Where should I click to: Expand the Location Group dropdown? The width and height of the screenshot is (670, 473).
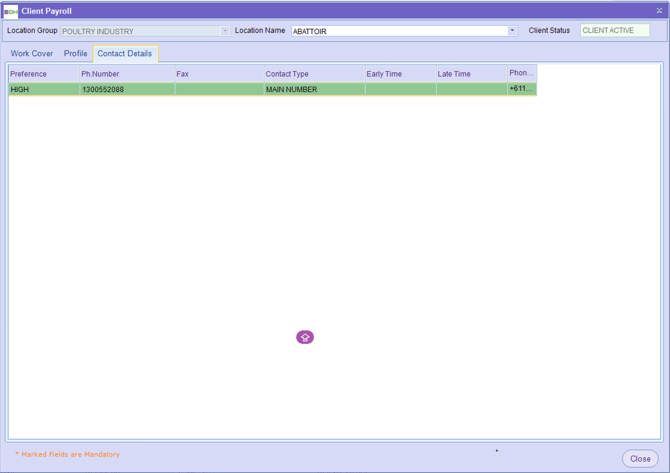point(225,31)
